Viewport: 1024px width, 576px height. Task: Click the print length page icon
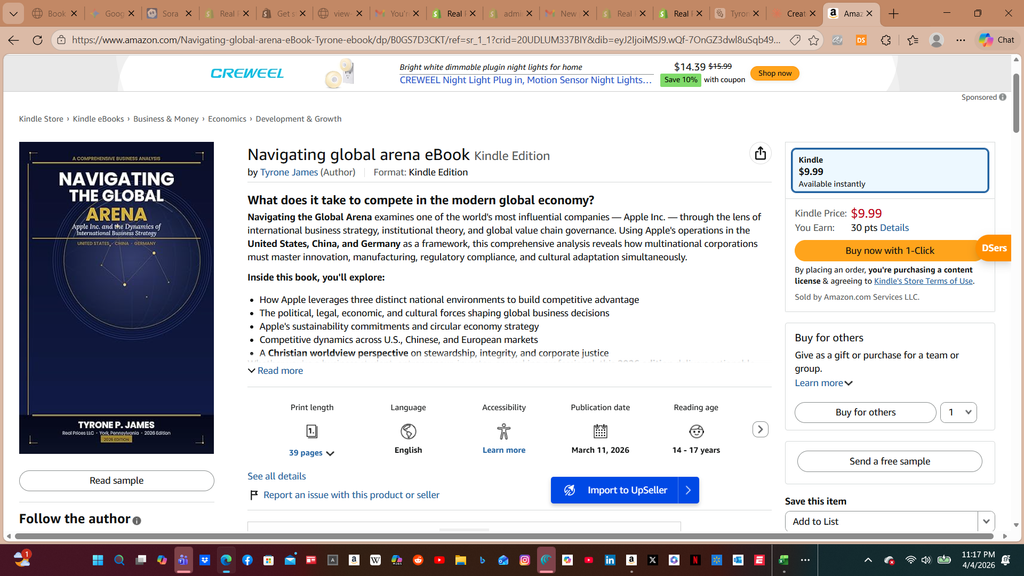[x=312, y=431]
